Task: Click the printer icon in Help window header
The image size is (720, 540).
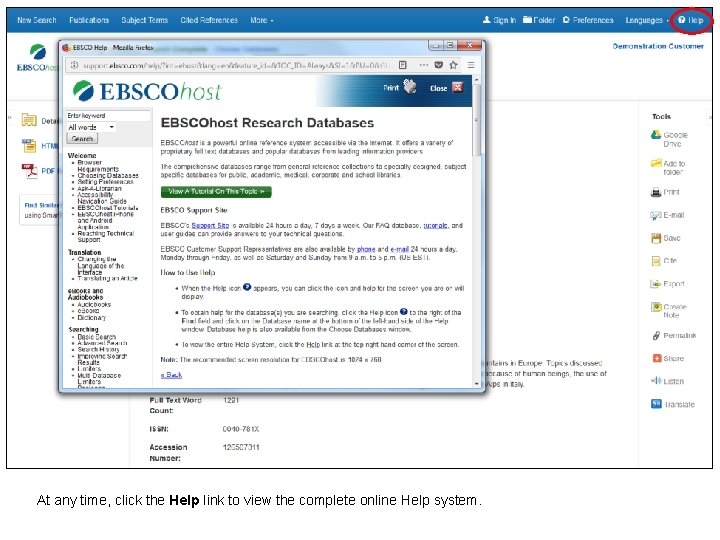Action: point(410,86)
